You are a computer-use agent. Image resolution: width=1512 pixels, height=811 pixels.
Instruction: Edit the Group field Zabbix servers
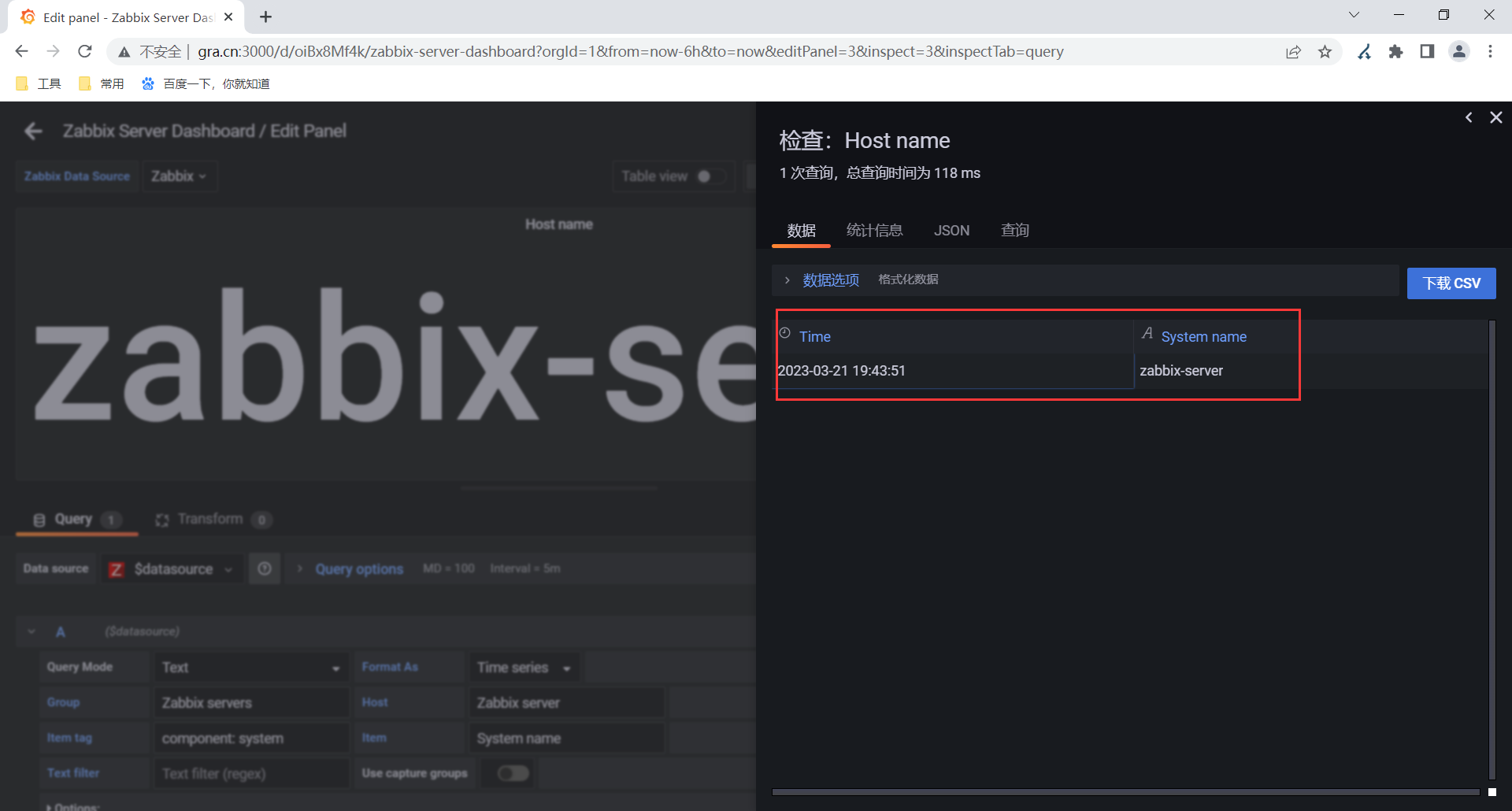click(251, 703)
